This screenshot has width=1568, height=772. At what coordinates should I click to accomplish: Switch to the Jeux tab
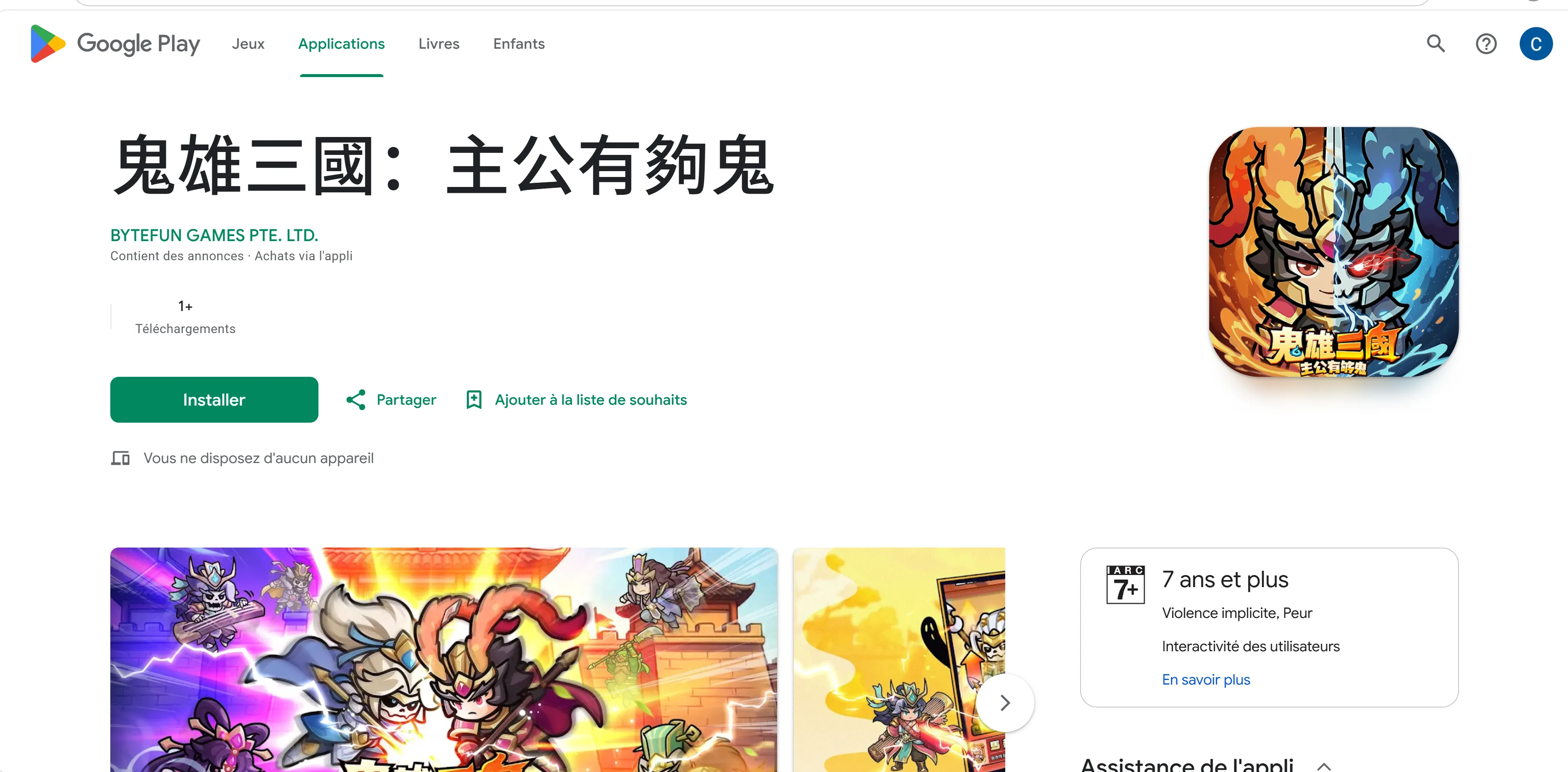248,44
